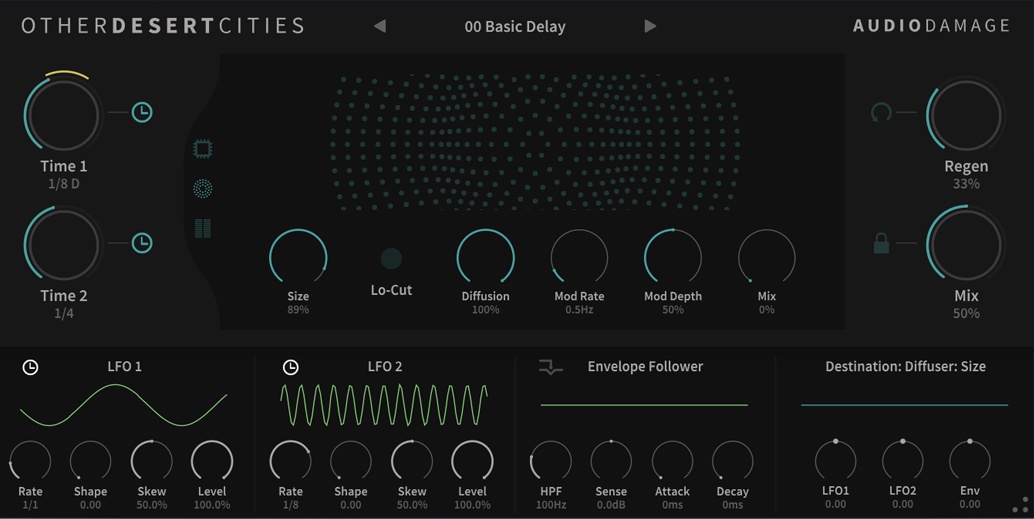Click the Time 1 knob

coord(63,115)
